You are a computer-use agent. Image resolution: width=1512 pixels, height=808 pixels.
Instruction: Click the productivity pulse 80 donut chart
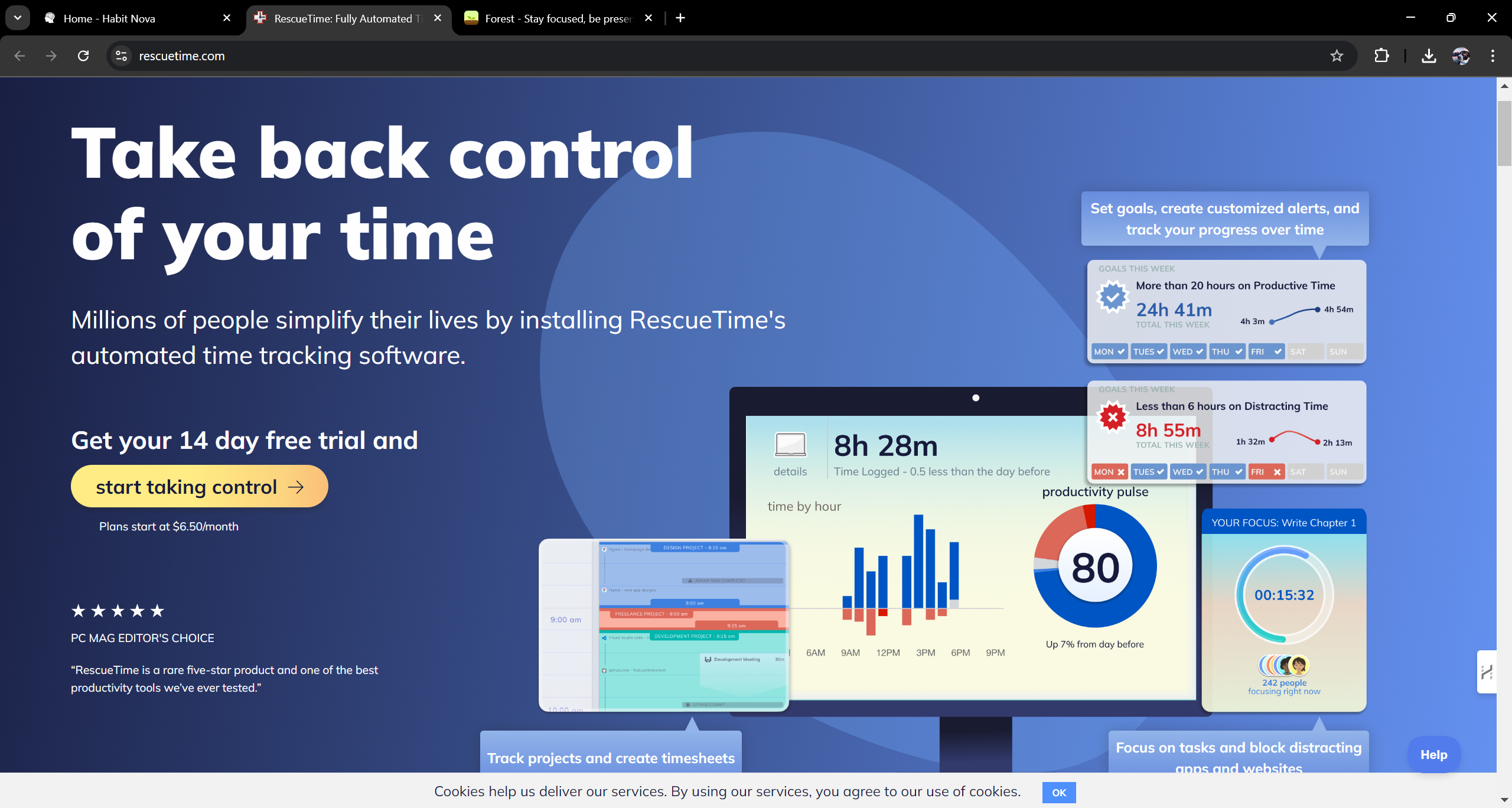(1095, 566)
